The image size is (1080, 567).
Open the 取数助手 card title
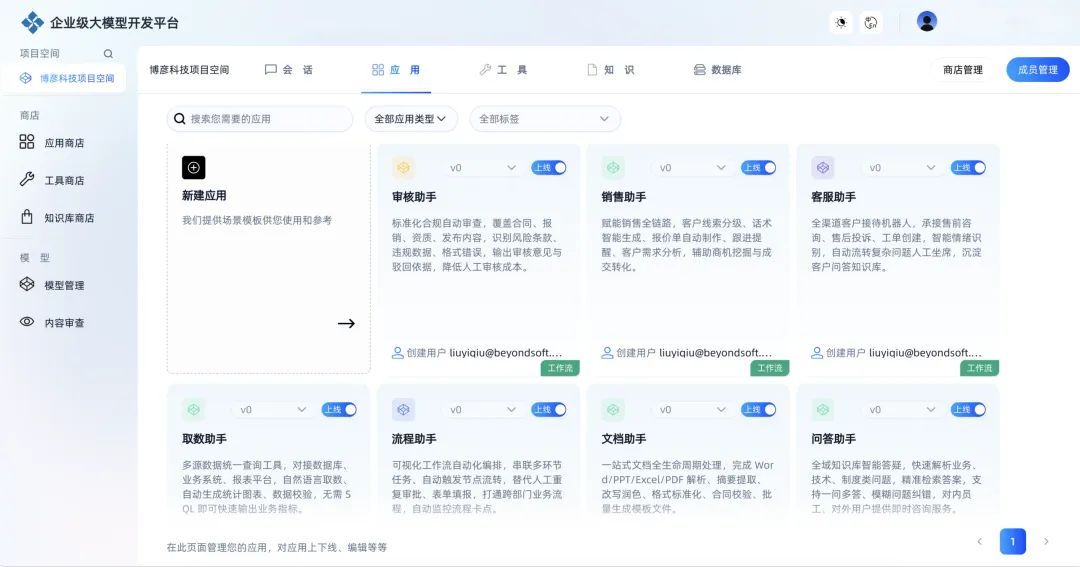click(205, 439)
